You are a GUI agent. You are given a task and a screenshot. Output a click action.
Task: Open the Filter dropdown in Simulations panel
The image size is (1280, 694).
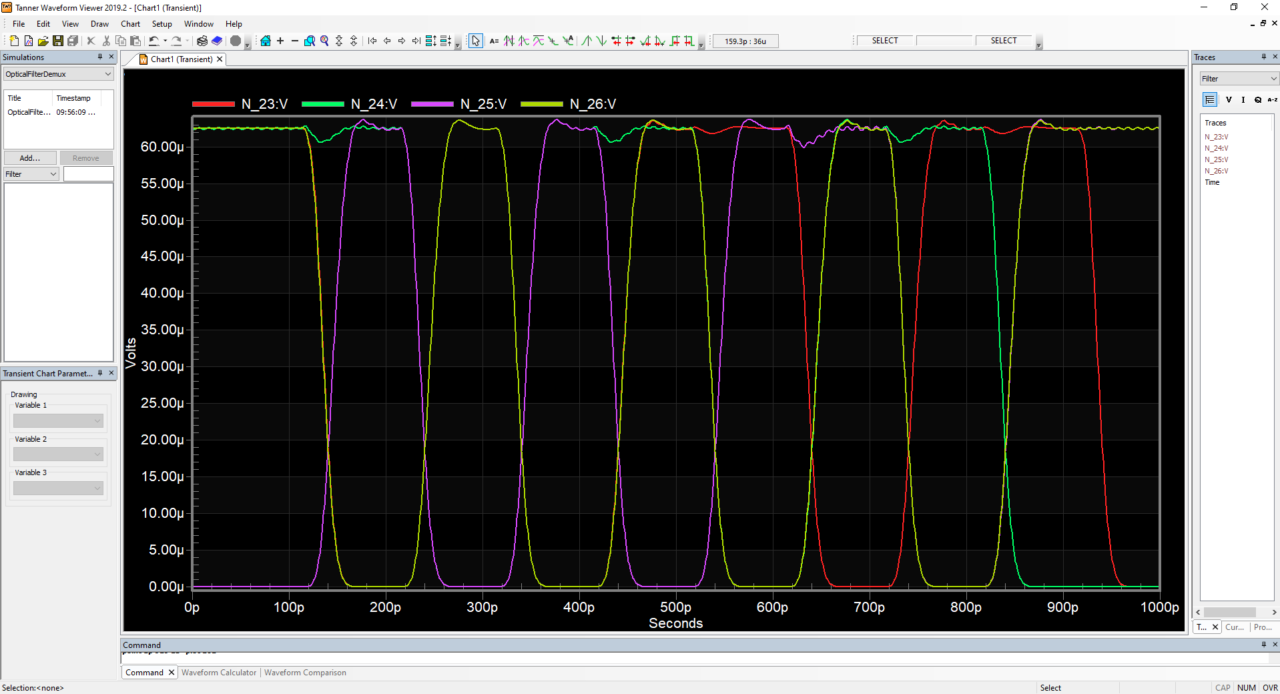[31, 174]
